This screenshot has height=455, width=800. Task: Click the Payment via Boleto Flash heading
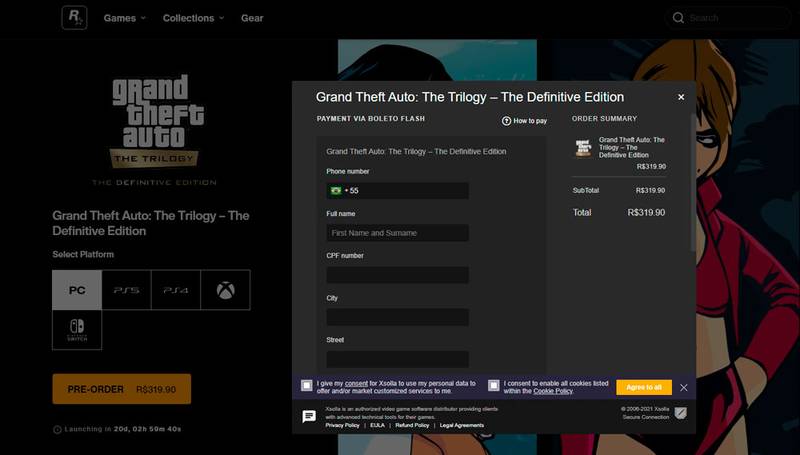click(x=370, y=118)
